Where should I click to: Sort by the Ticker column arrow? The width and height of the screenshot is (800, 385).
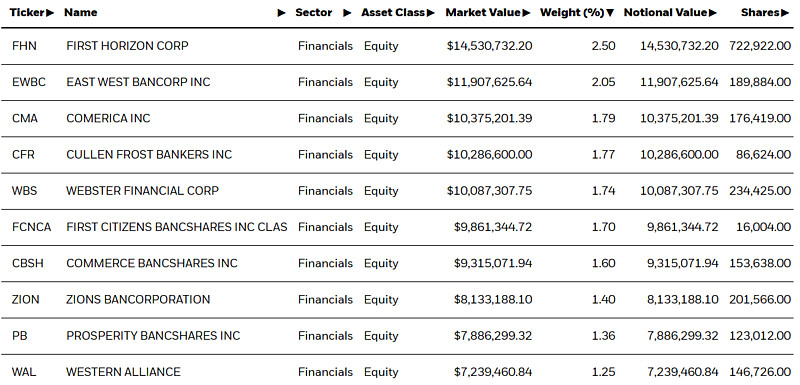(49, 13)
